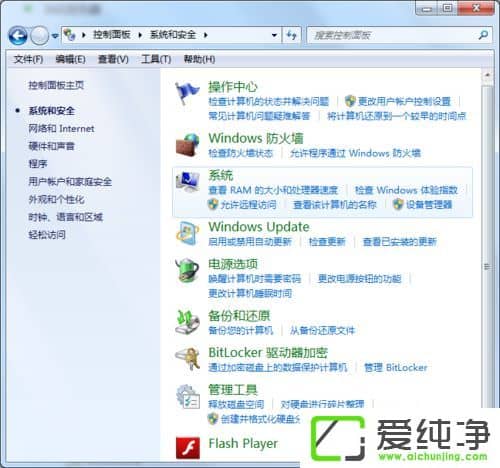Click shield icon beside 更改用户帐户控制设置
The width and height of the screenshot is (500, 468).
coord(350,101)
